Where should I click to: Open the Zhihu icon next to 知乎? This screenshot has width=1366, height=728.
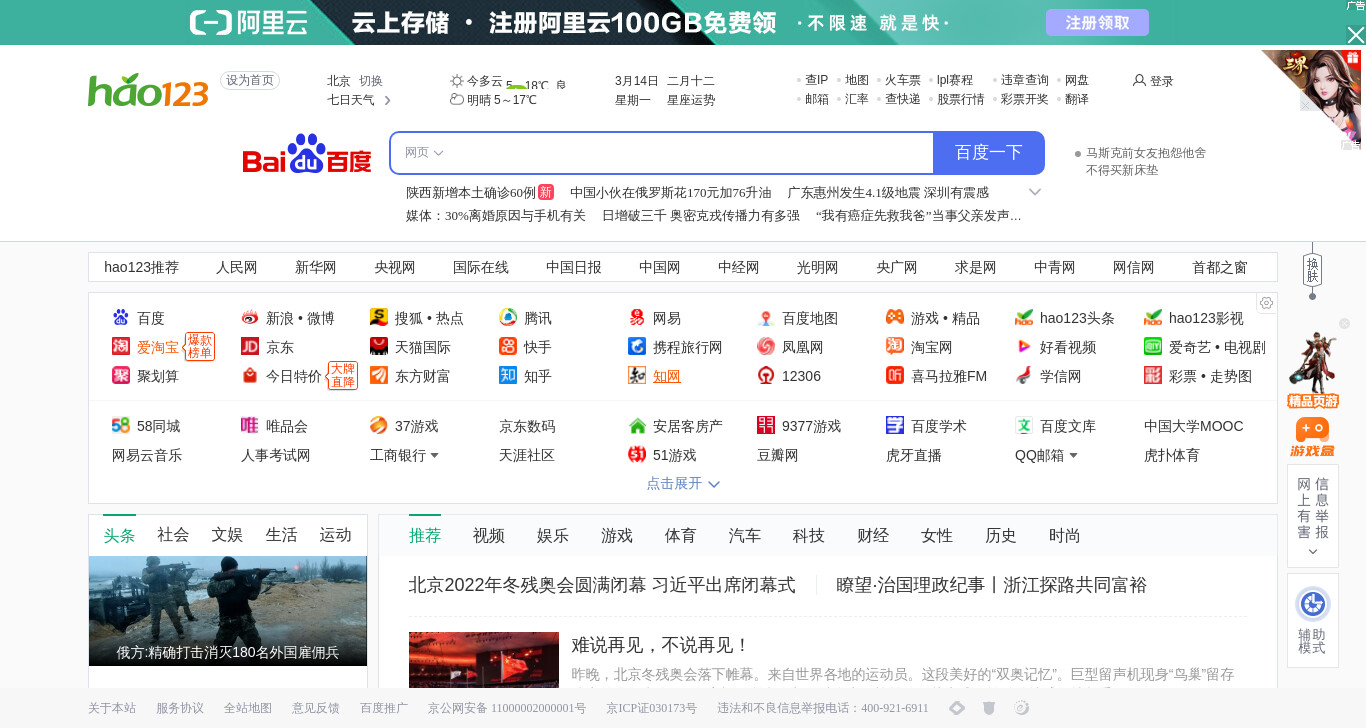tap(508, 376)
